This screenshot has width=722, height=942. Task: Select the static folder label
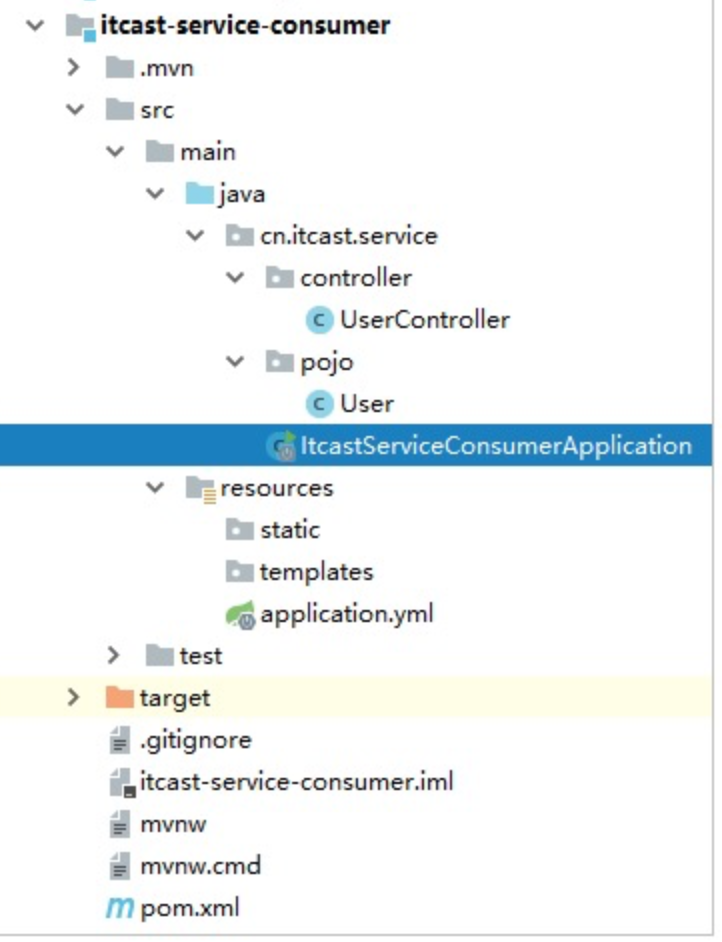tap(290, 530)
